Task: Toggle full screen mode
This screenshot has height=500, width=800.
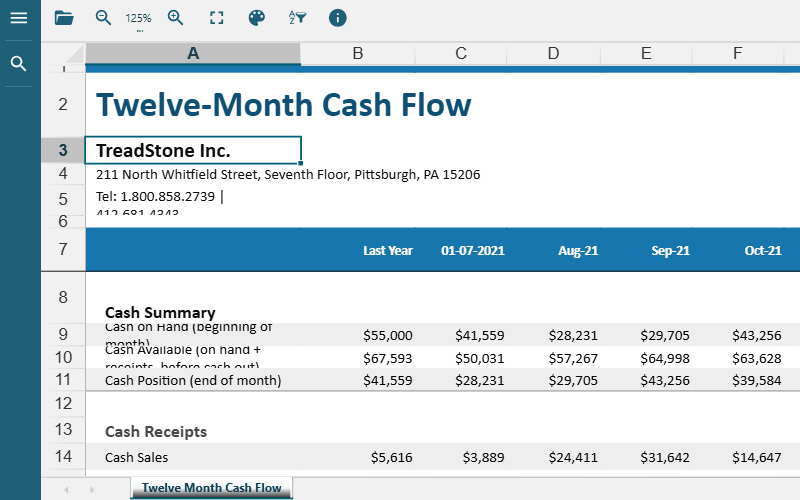Action: coord(216,18)
